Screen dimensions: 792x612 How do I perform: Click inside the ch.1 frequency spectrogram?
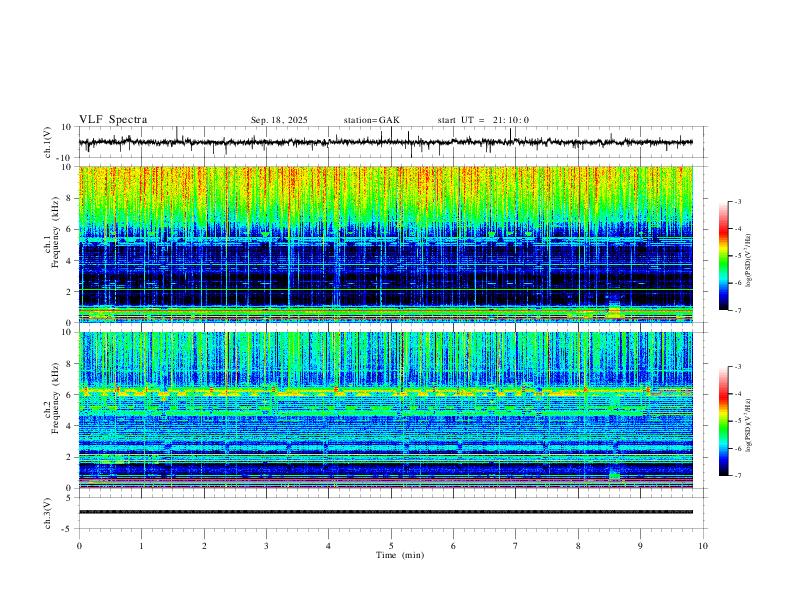coord(385,244)
